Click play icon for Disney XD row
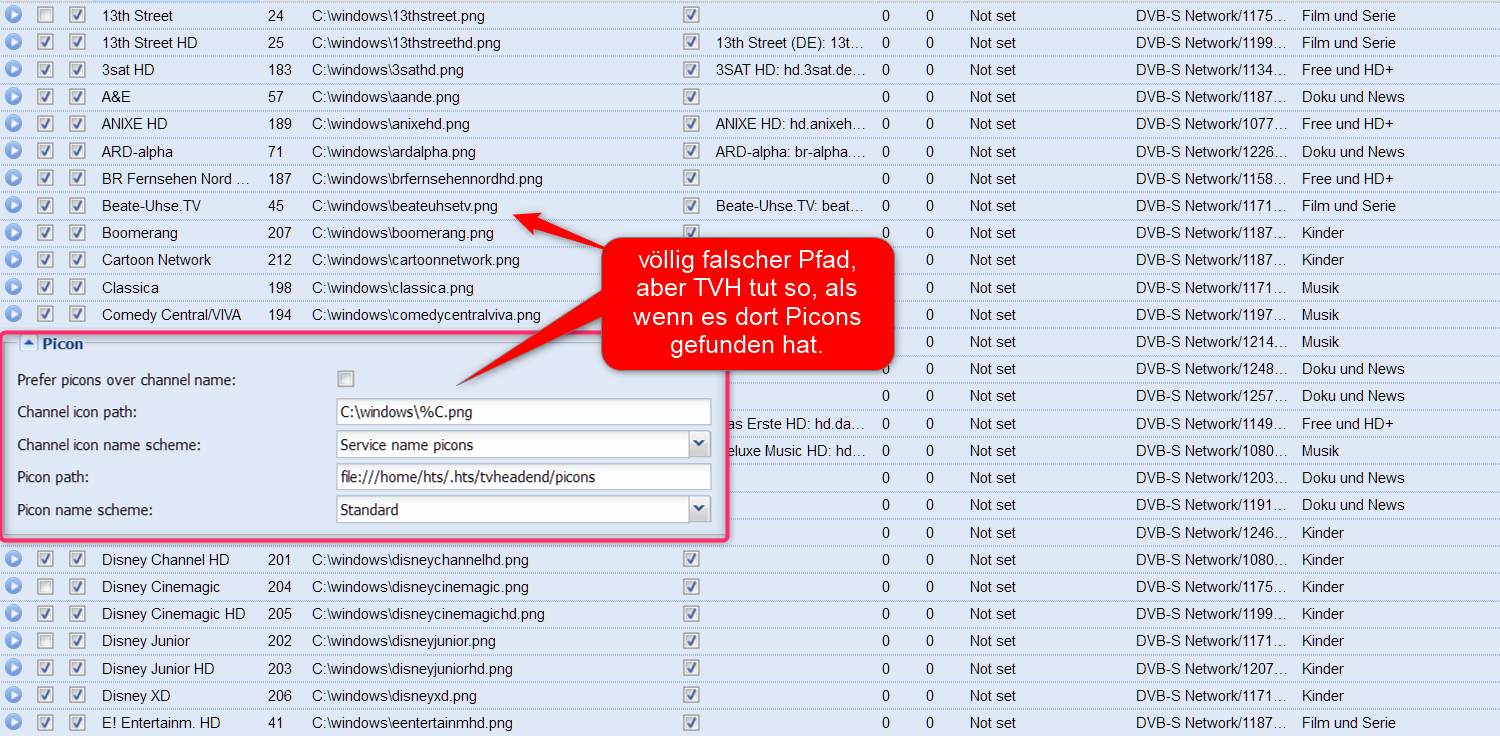Image resolution: width=1500 pixels, height=736 pixels. pyautogui.click(x=13, y=696)
